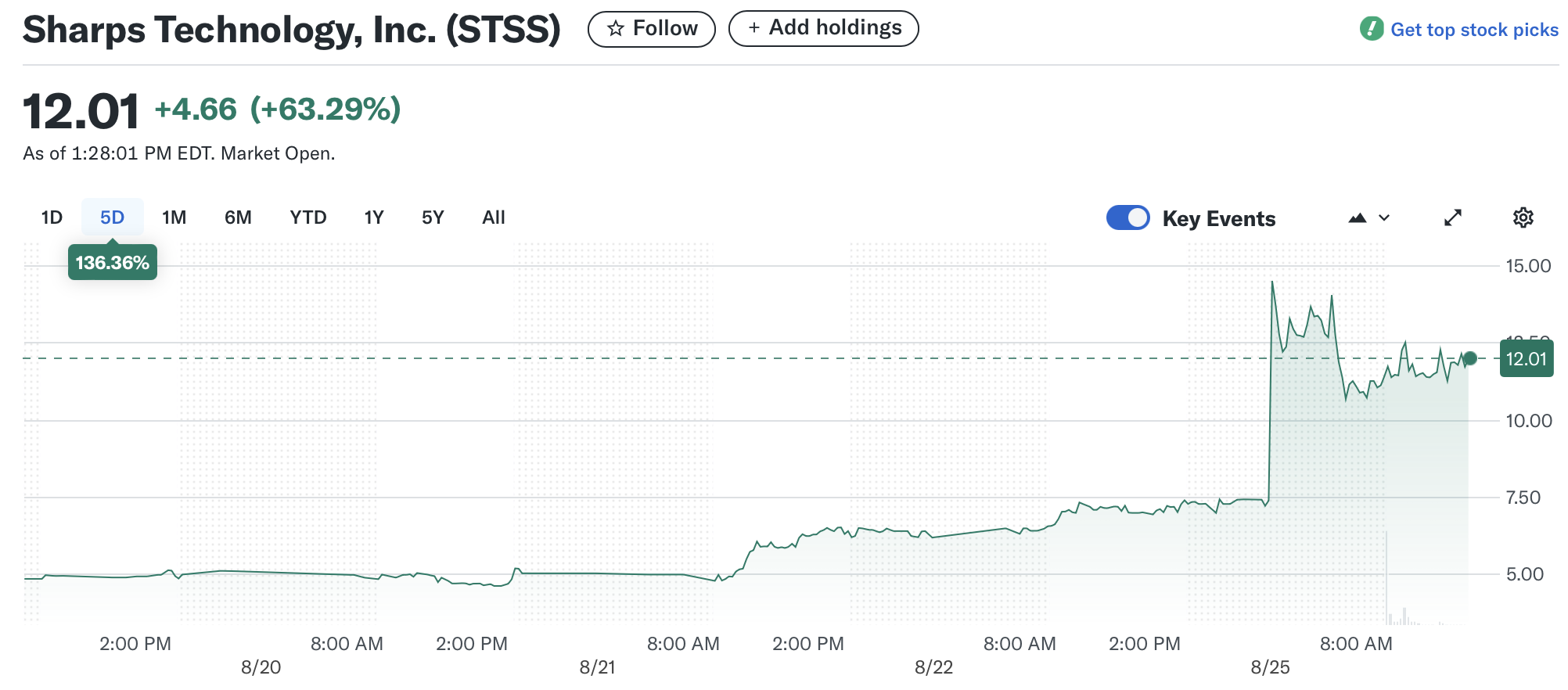Click the 12.01 price label on axis
The height and width of the screenshot is (690, 1568).
[1526, 359]
